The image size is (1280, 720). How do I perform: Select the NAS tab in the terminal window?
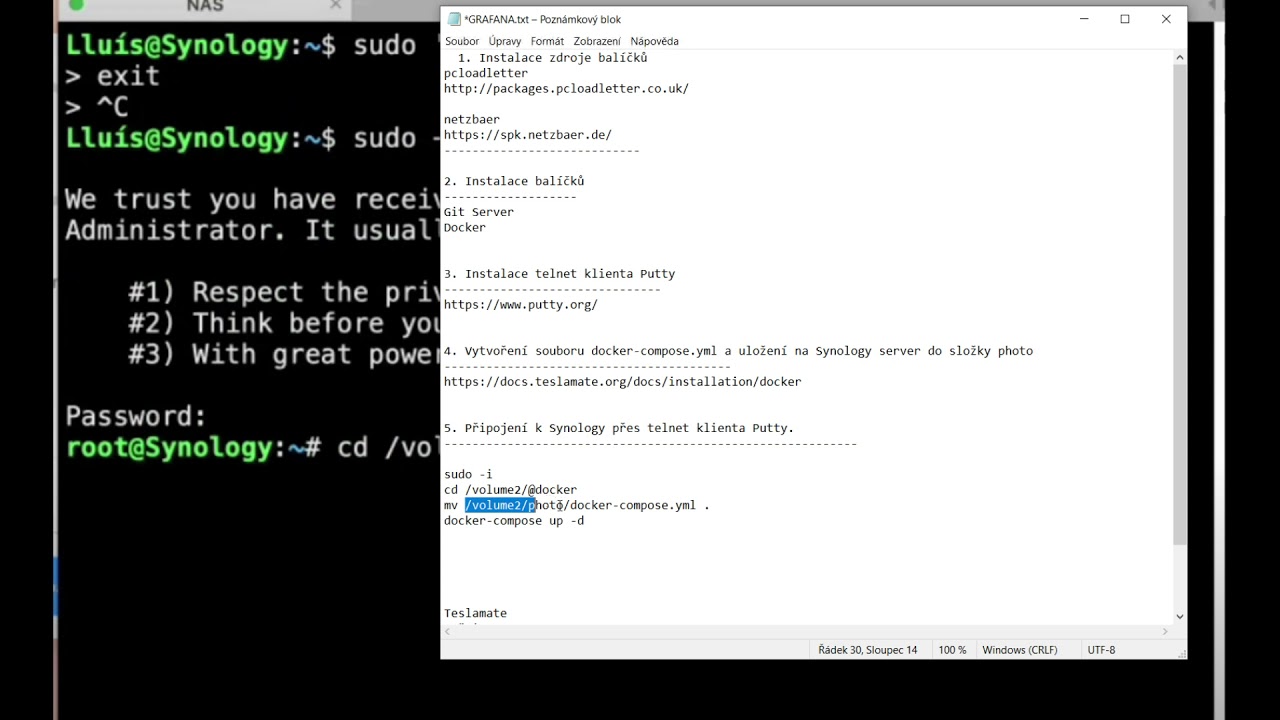pyautogui.click(x=205, y=6)
